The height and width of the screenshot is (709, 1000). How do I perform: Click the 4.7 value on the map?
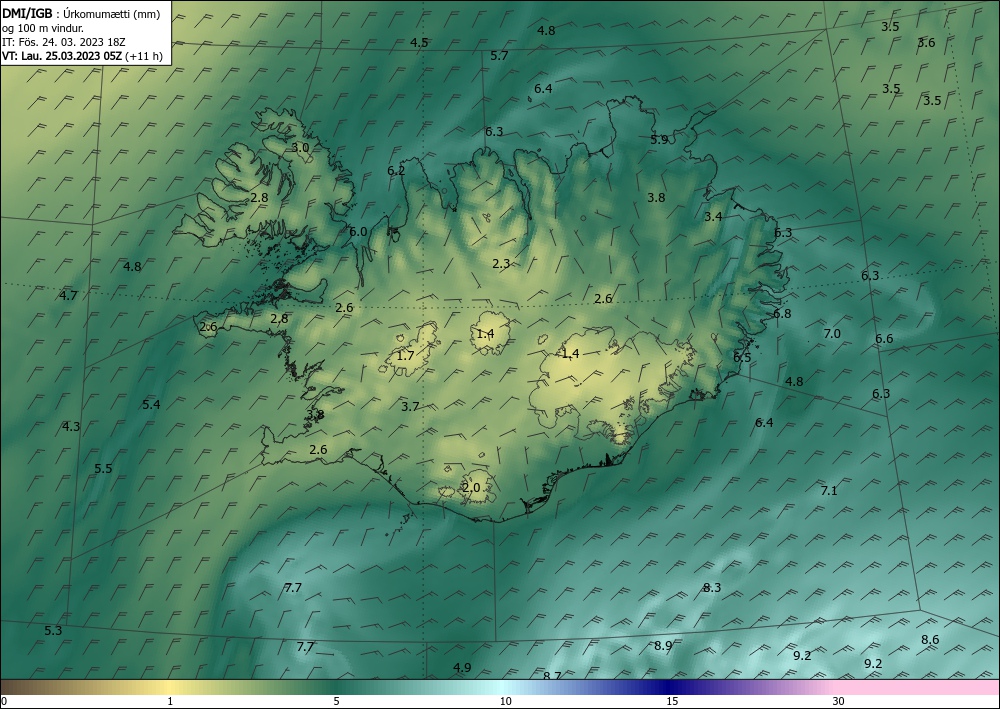[x=68, y=295]
